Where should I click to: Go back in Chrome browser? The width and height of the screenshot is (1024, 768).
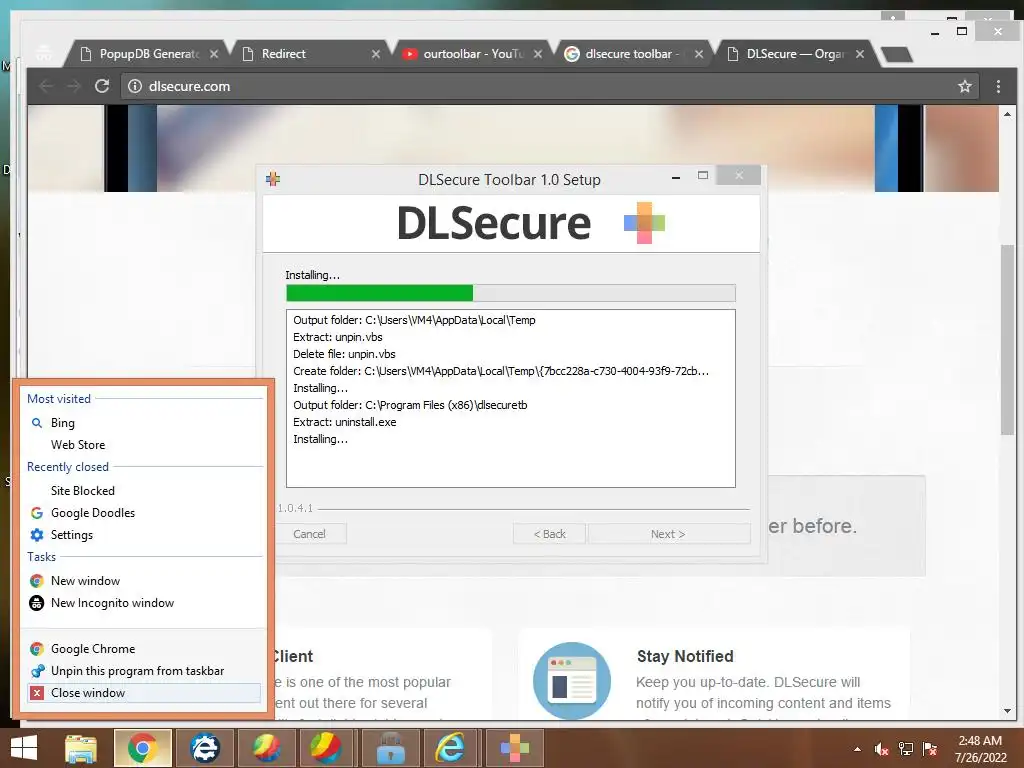click(46, 86)
